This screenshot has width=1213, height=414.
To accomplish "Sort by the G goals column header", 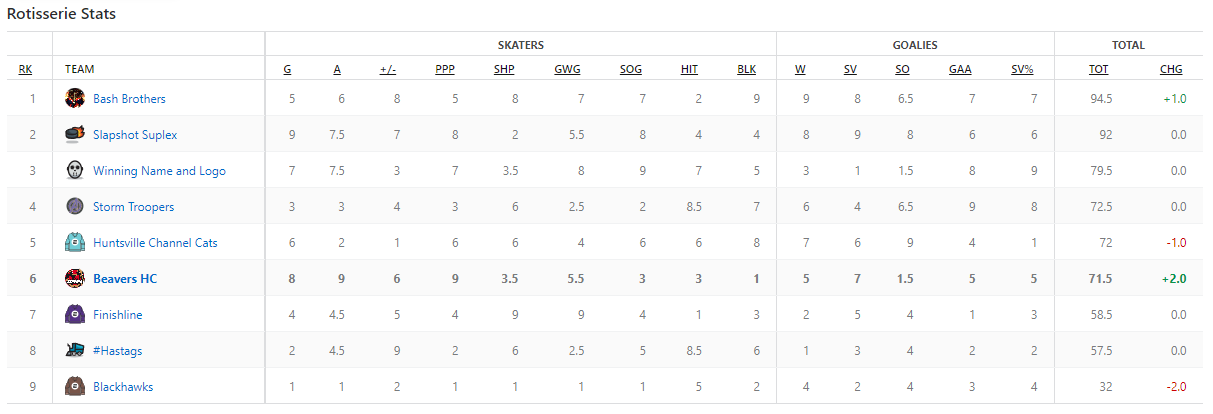I will [x=288, y=70].
